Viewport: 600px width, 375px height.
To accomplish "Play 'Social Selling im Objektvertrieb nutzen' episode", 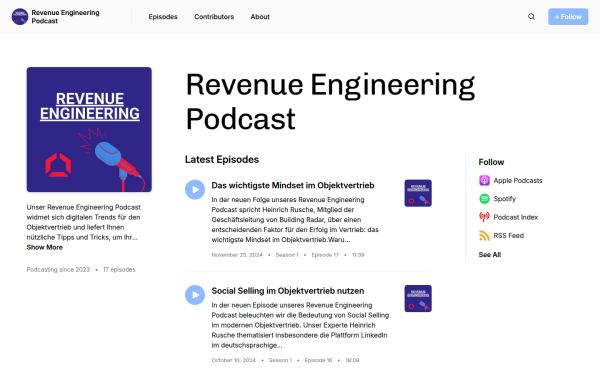I will click(195, 295).
